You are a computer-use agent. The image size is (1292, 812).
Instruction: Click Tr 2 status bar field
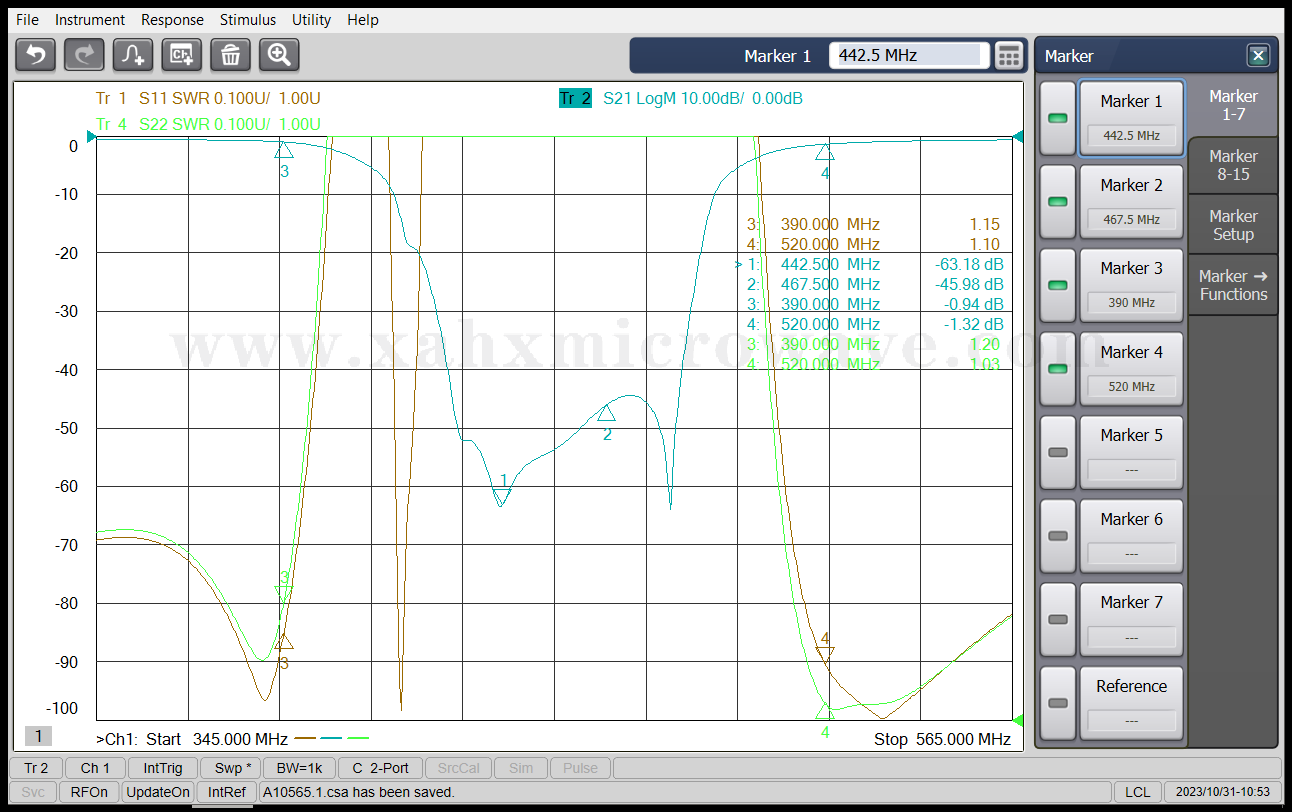pos(36,768)
